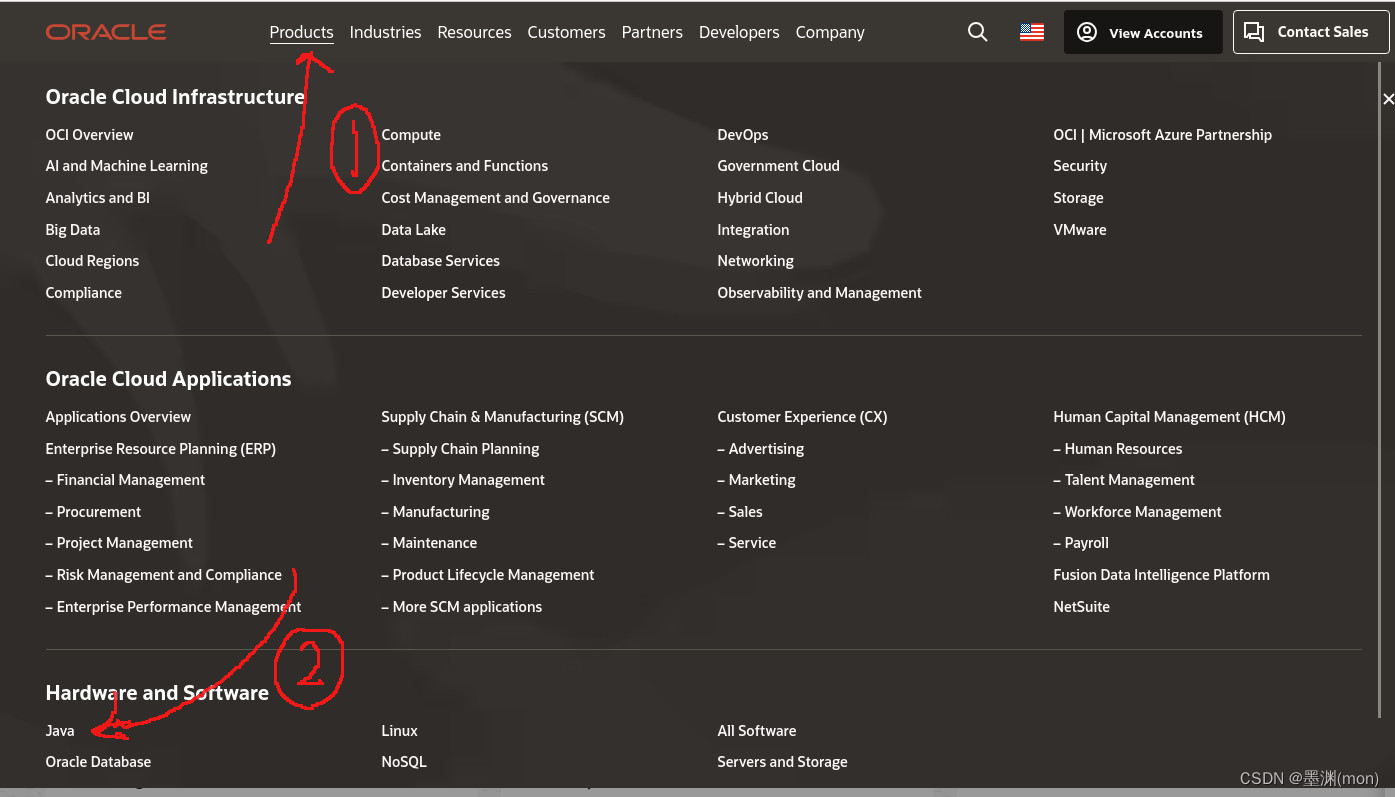
Task: Open Product Lifecycle Management
Action: (488, 575)
